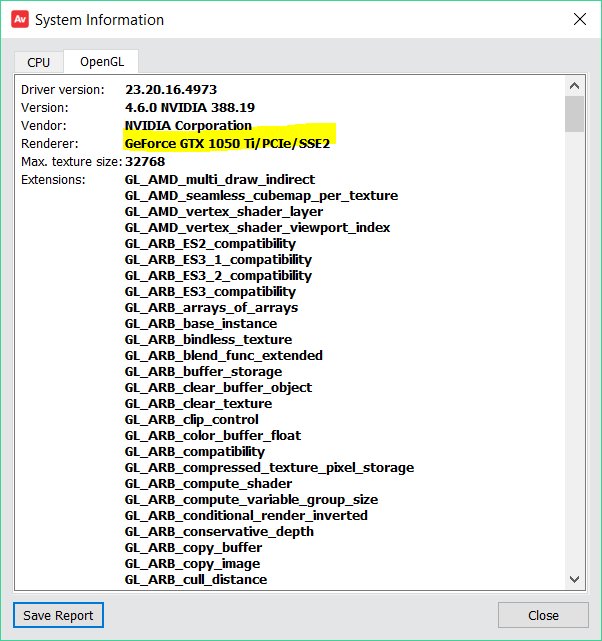This screenshot has width=602, height=641.
Task: Click the Close button
Action: point(543,615)
